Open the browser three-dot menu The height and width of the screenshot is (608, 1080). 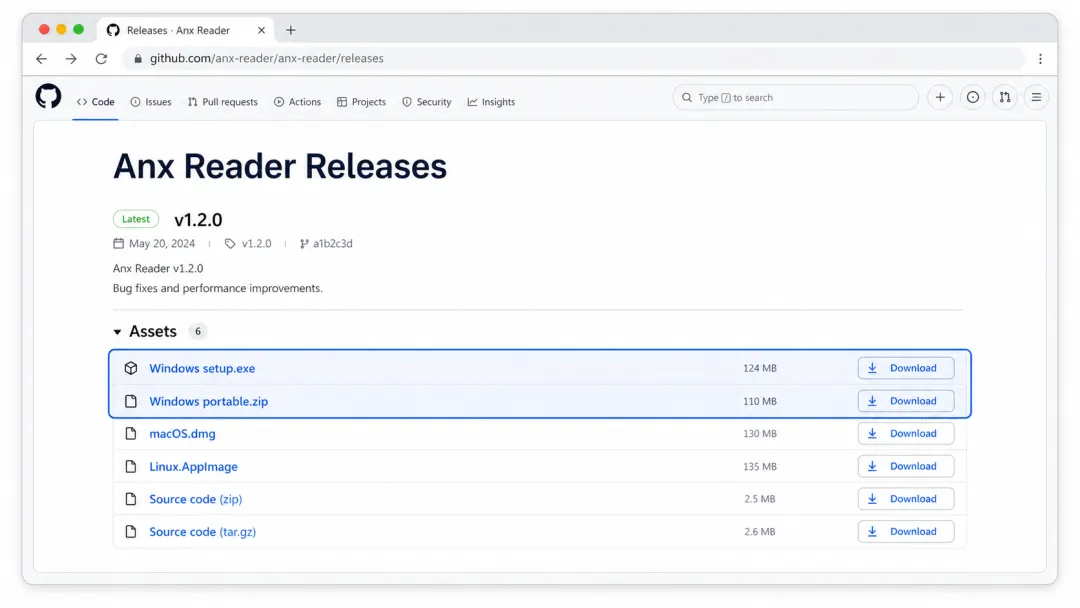click(1040, 59)
